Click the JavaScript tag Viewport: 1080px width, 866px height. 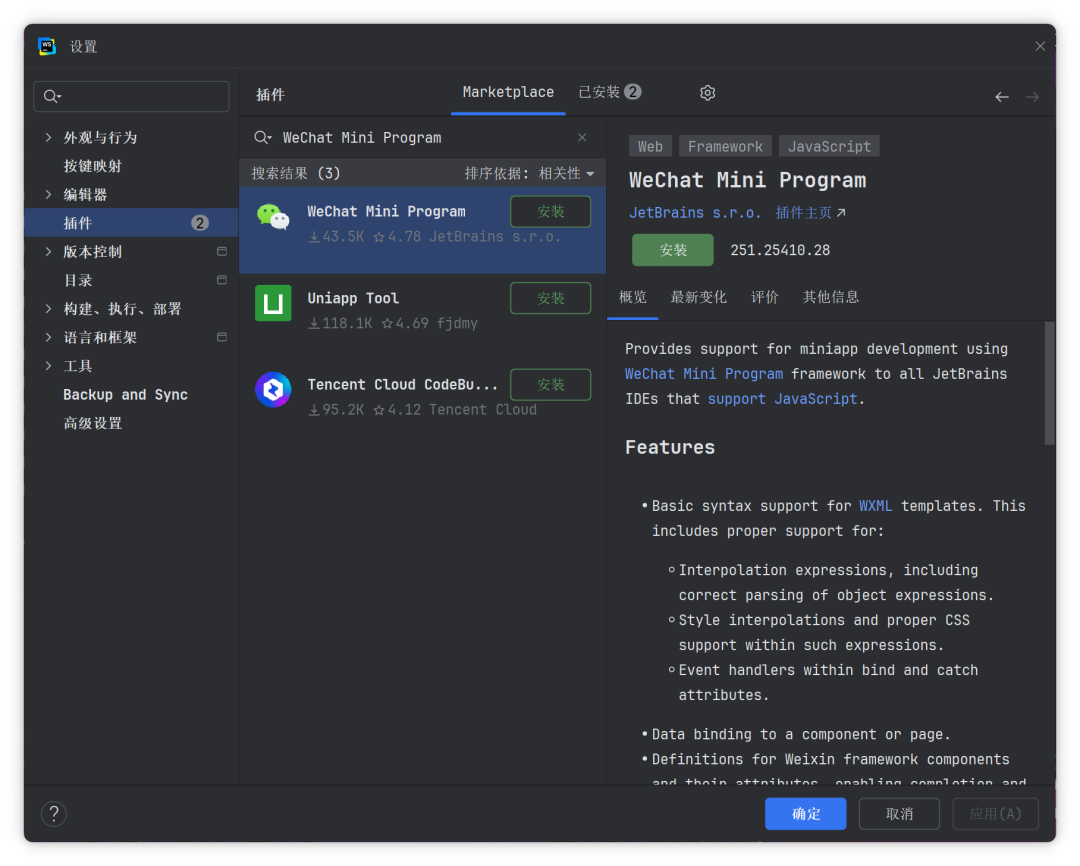click(829, 147)
